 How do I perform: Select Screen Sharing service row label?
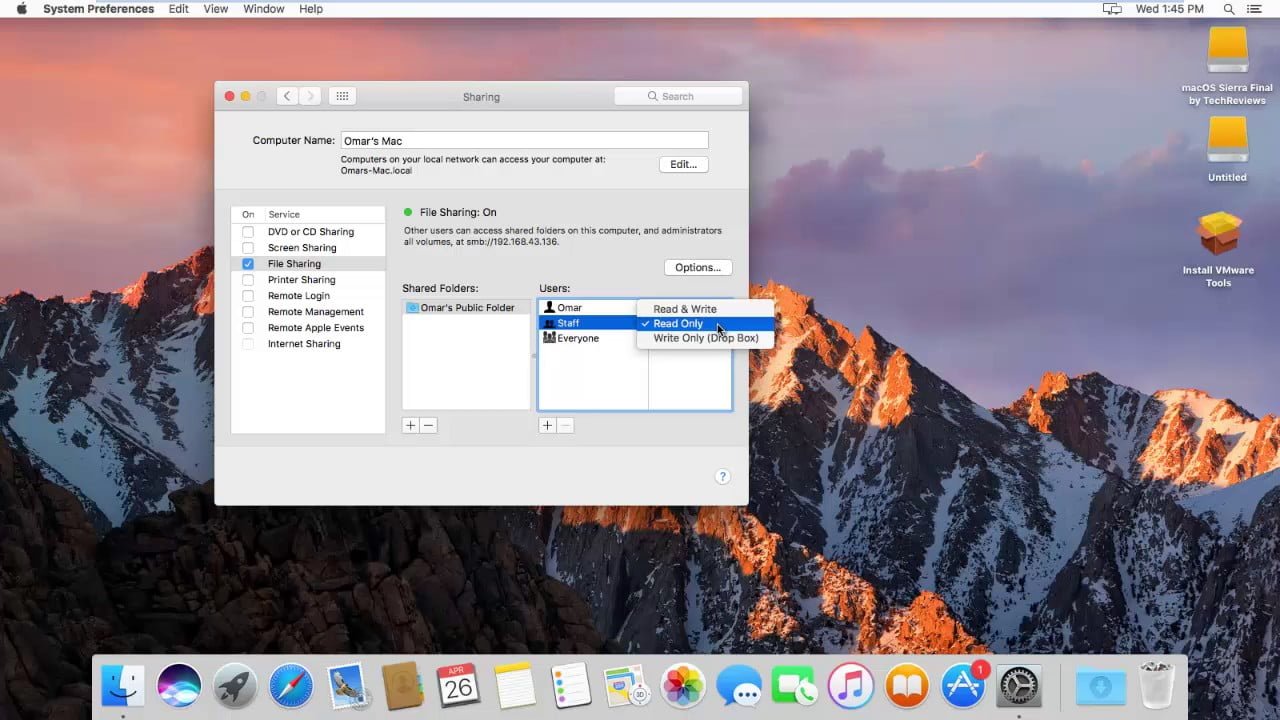pyautogui.click(x=302, y=248)
